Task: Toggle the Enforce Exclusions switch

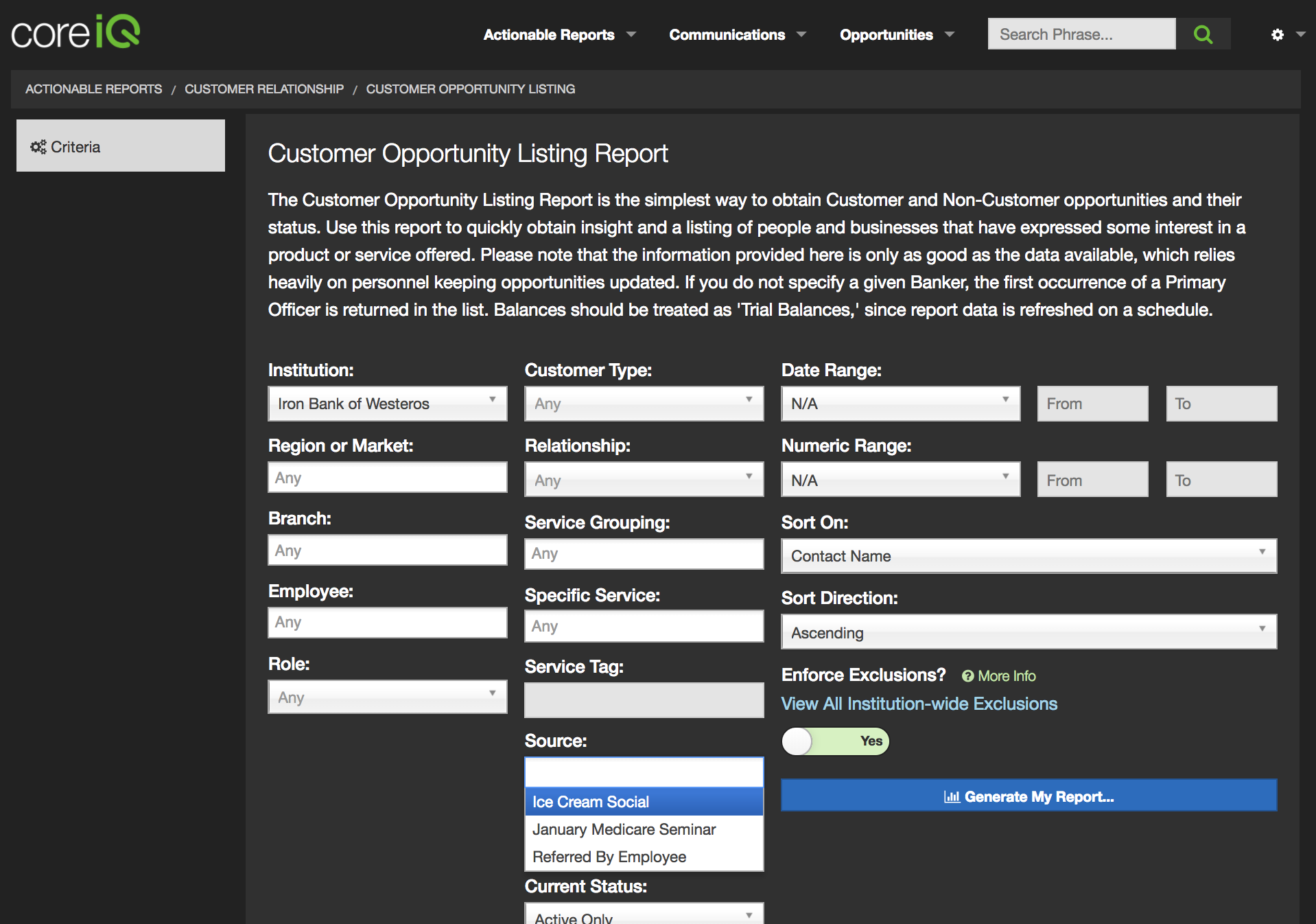Action: tap(835, 741)
